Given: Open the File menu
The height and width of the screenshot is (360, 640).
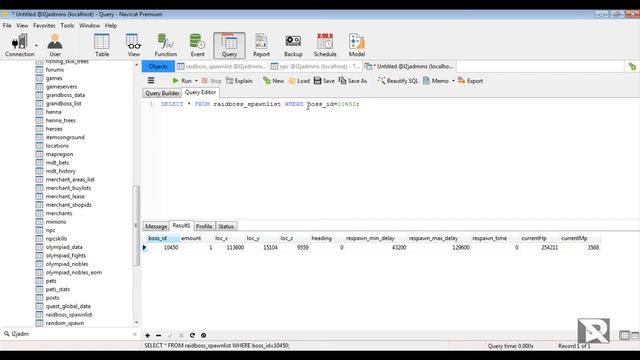Looking at the screenshot, I should click(x=7, y=25).
